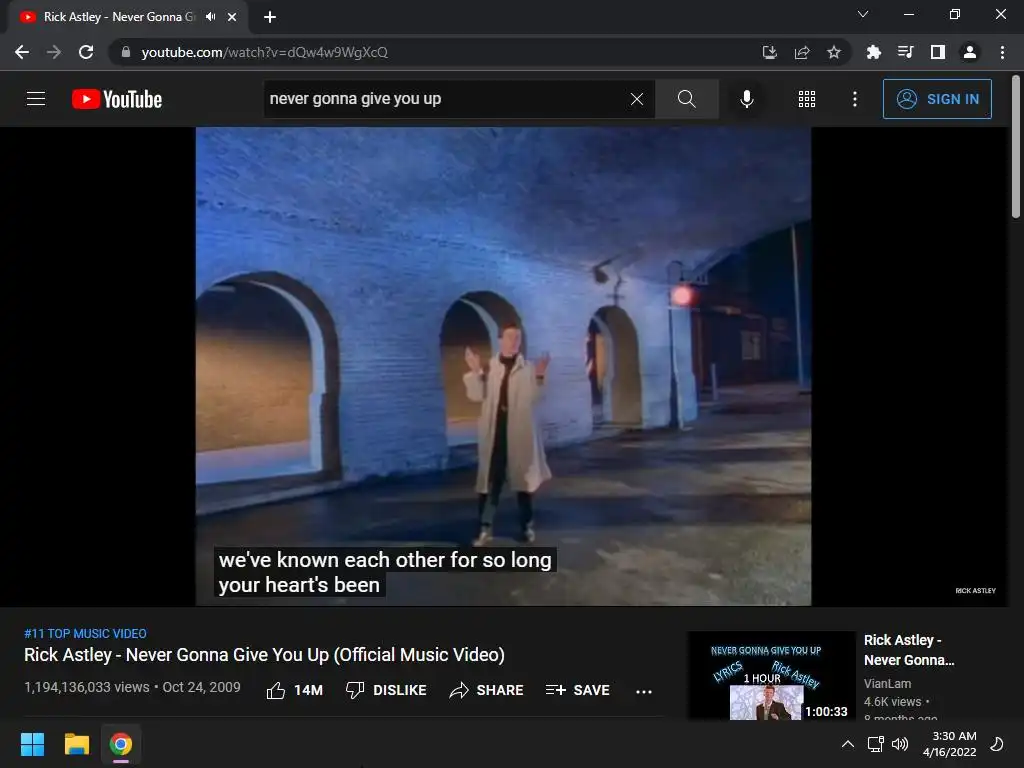Reload the YouTube page
Viewport: 1024px width, 768px height.
(86, 52)
